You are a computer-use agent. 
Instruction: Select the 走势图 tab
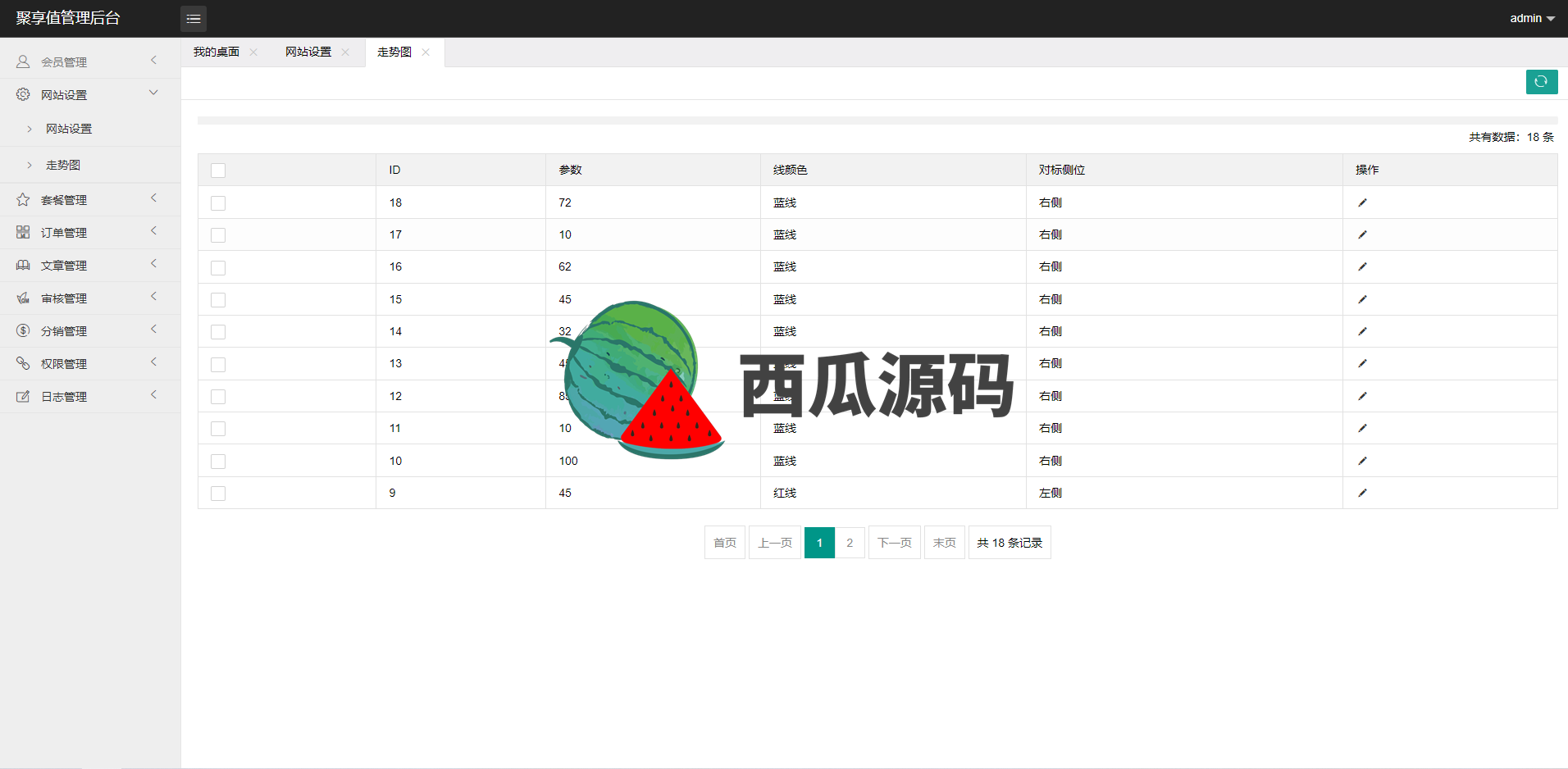[394, 52]
